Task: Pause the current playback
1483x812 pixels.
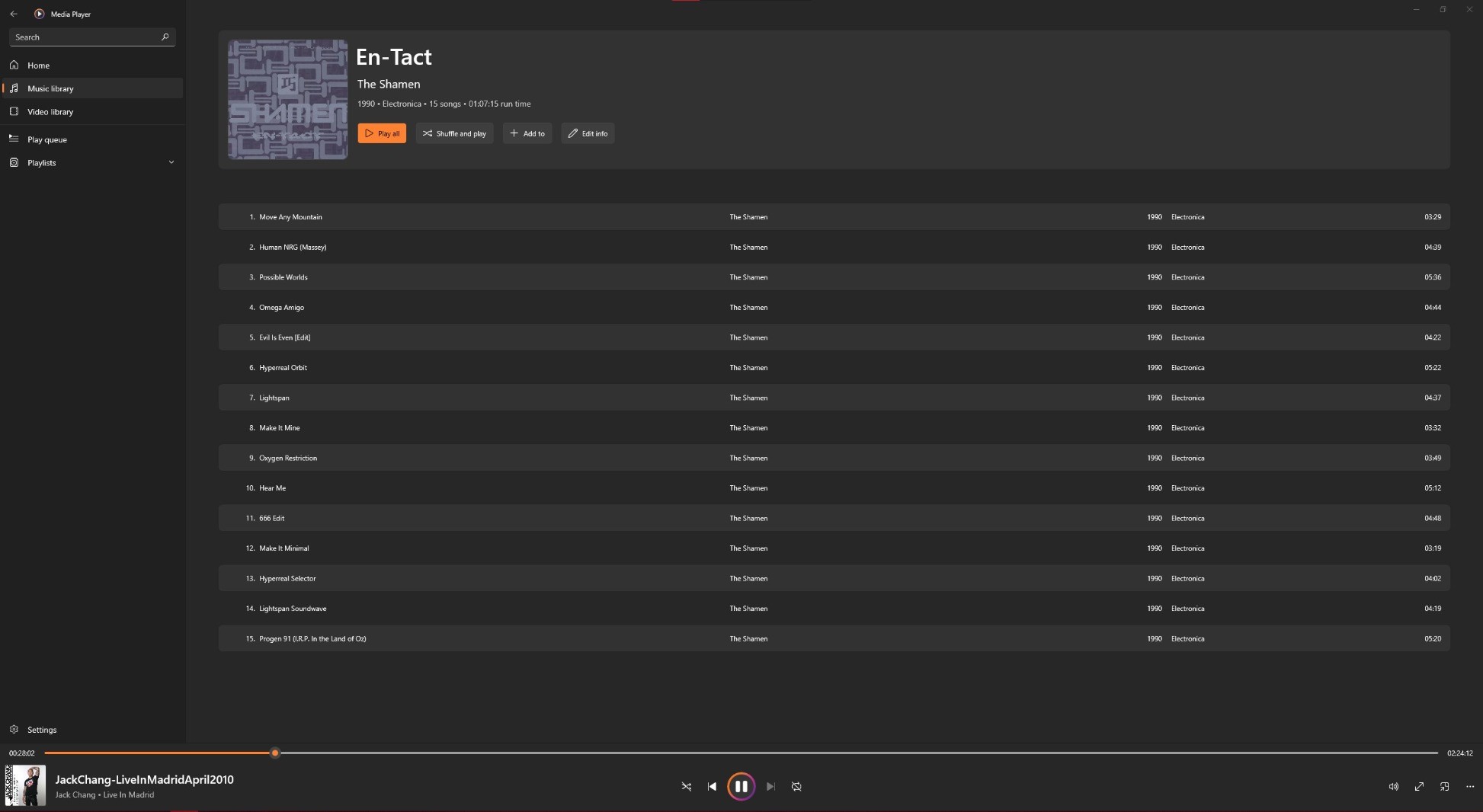Action: pyautogui.click(x=741, y=786)
